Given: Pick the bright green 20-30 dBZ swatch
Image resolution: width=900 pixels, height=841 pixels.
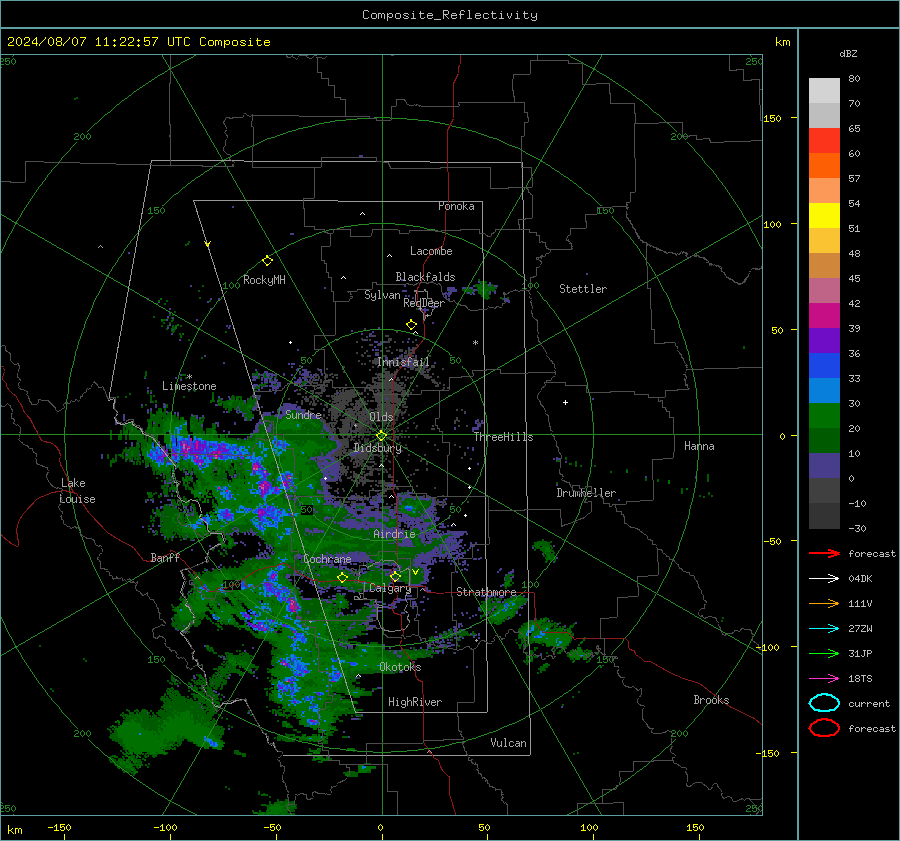Looking at the screenshot, I should click(824, 416).
